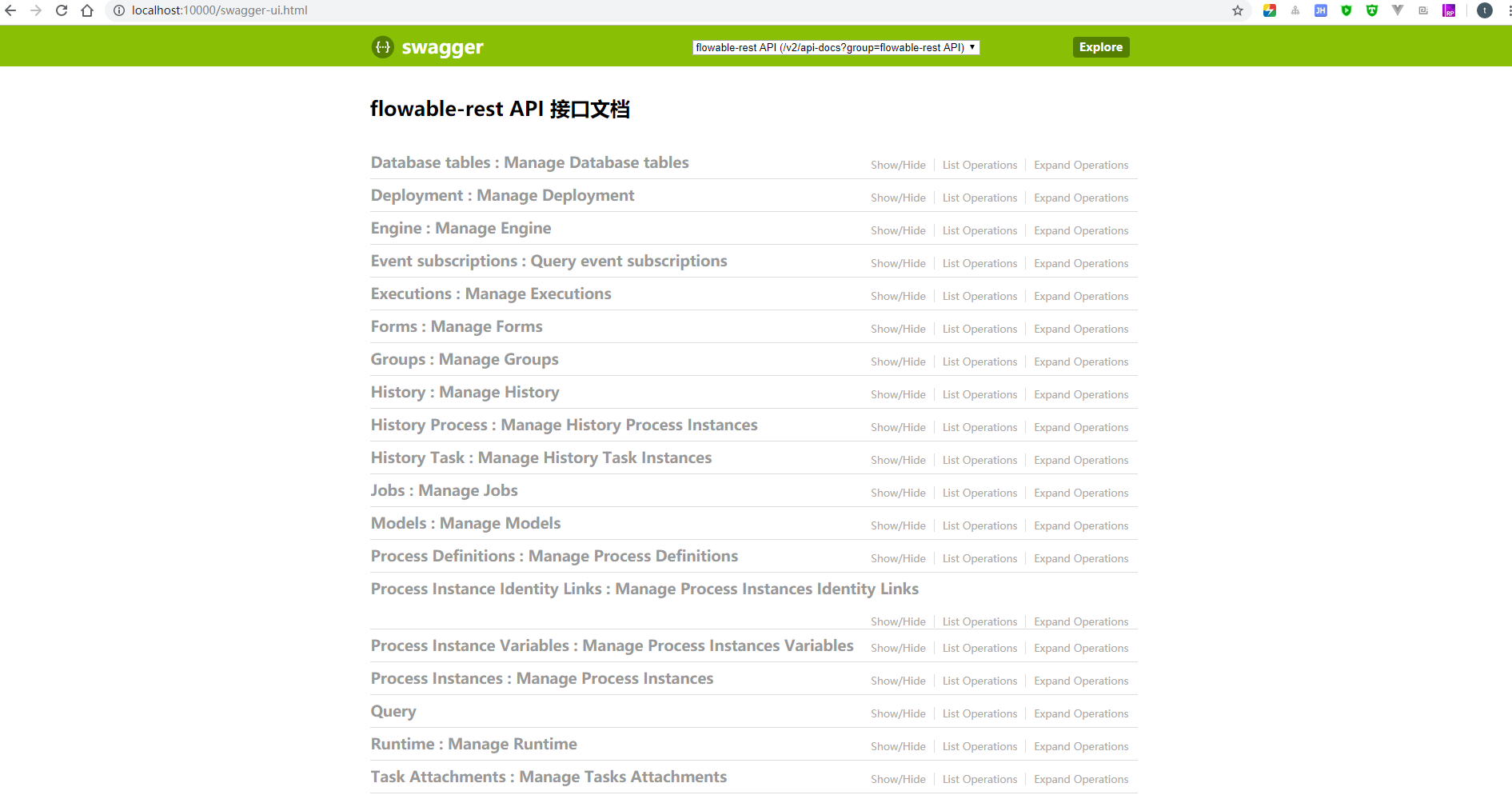Viewport: 1512px width, 795px height.
Task: Go back with the browser back arrow
Action: click(x=10, y=10)
